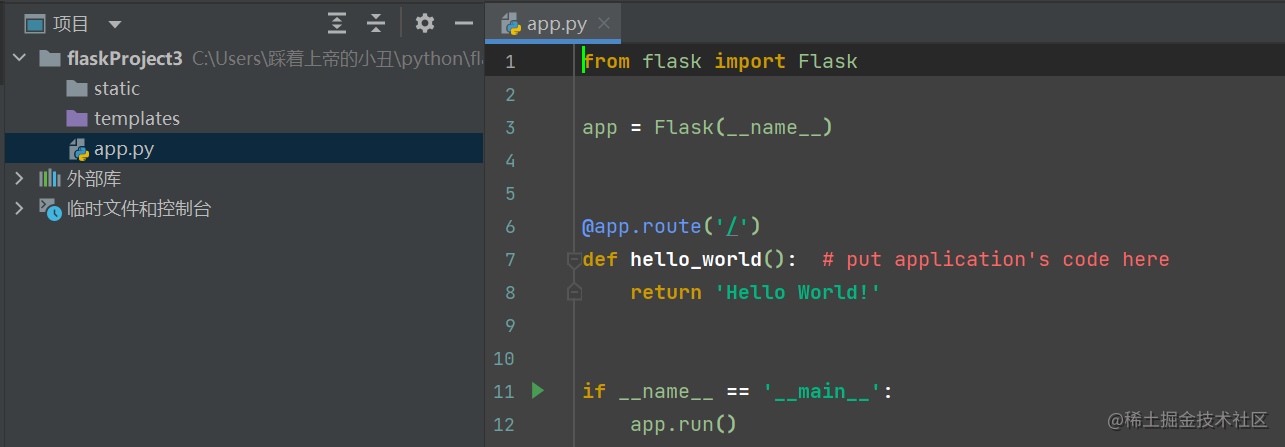
Task: Click the Expand All icon
Action: click(x=338, y=23)
